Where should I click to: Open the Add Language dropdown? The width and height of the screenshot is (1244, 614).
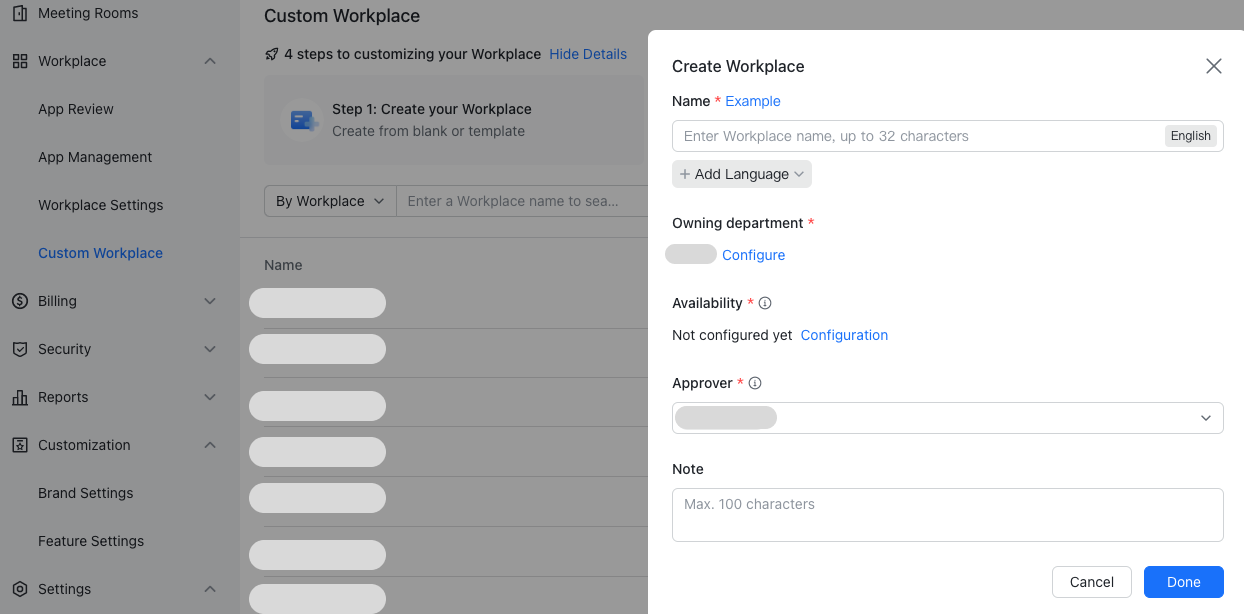(x=741, y=174)
